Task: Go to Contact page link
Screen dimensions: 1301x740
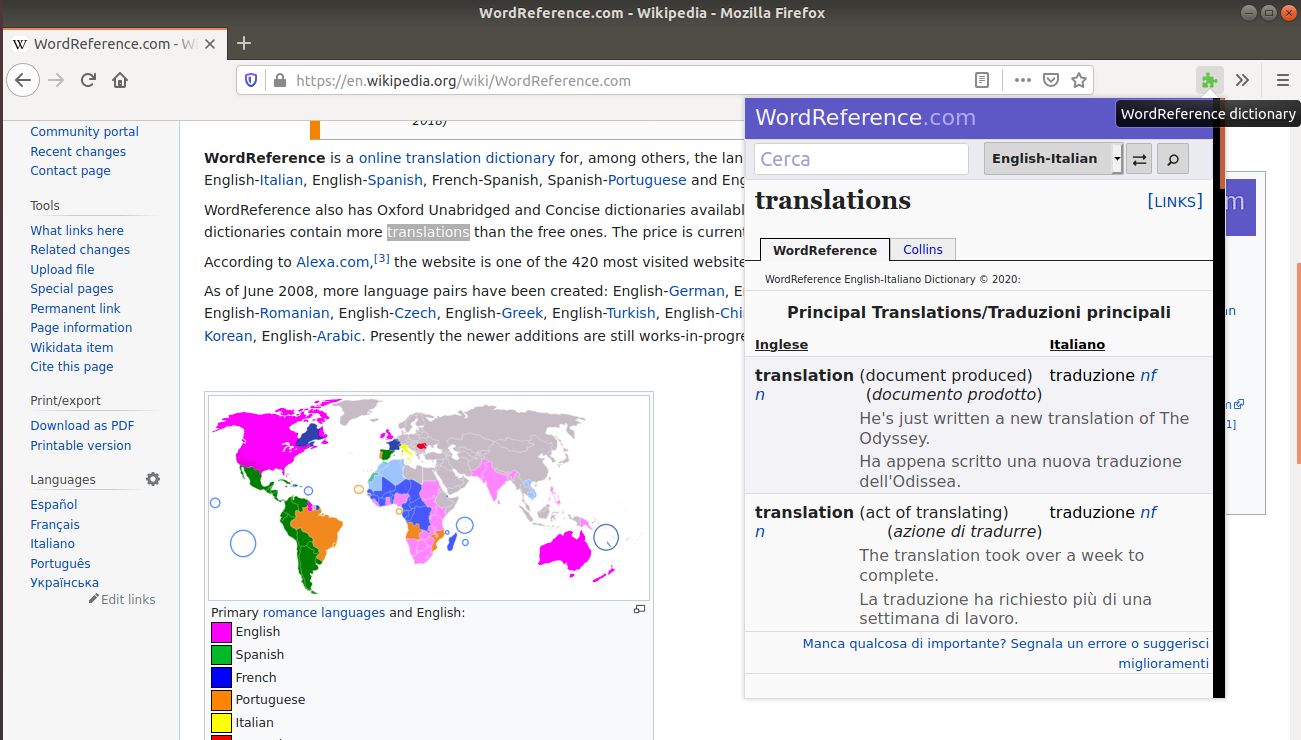Action: coord(70,171)
